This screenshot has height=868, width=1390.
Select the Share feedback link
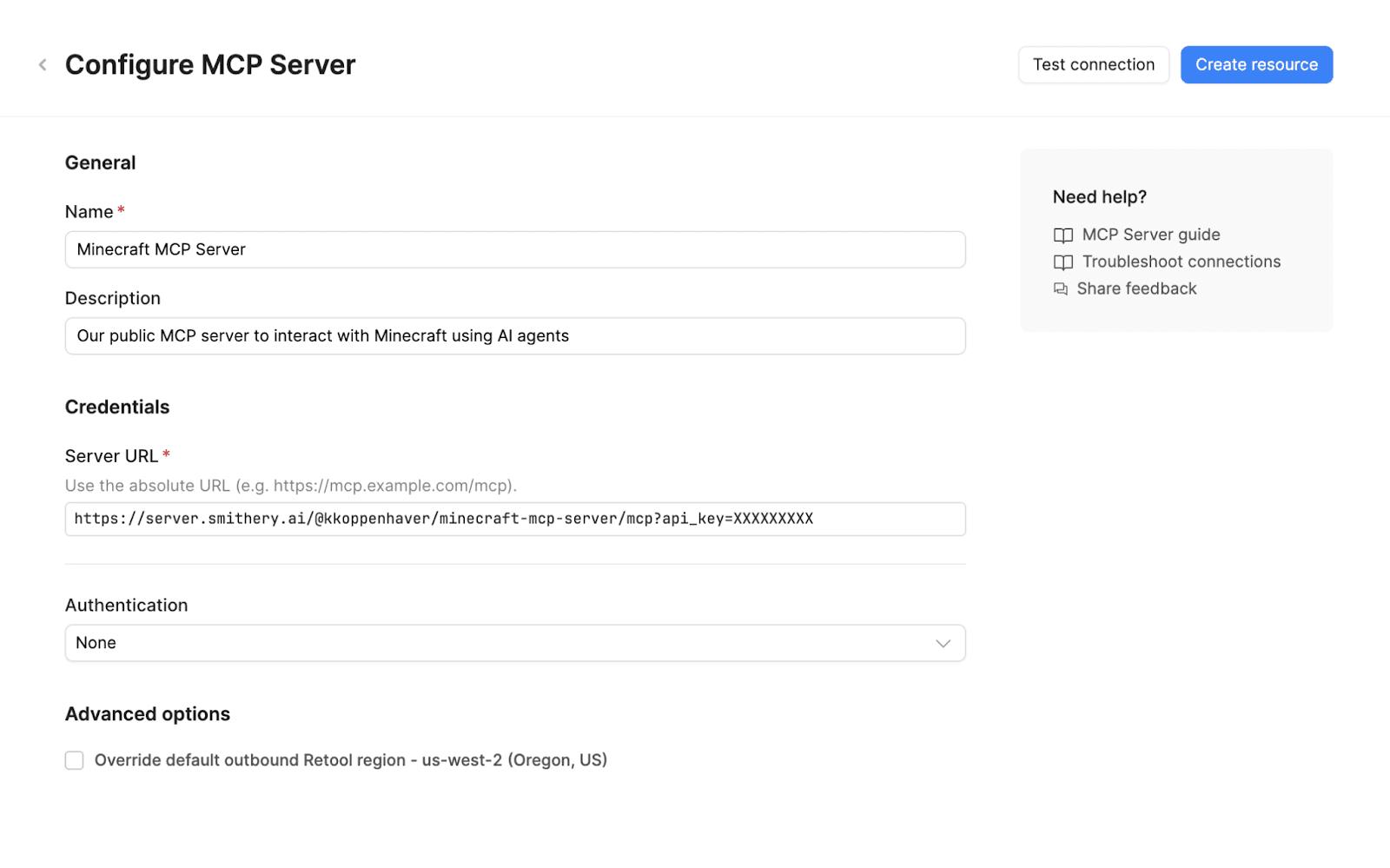(1136, 288)
